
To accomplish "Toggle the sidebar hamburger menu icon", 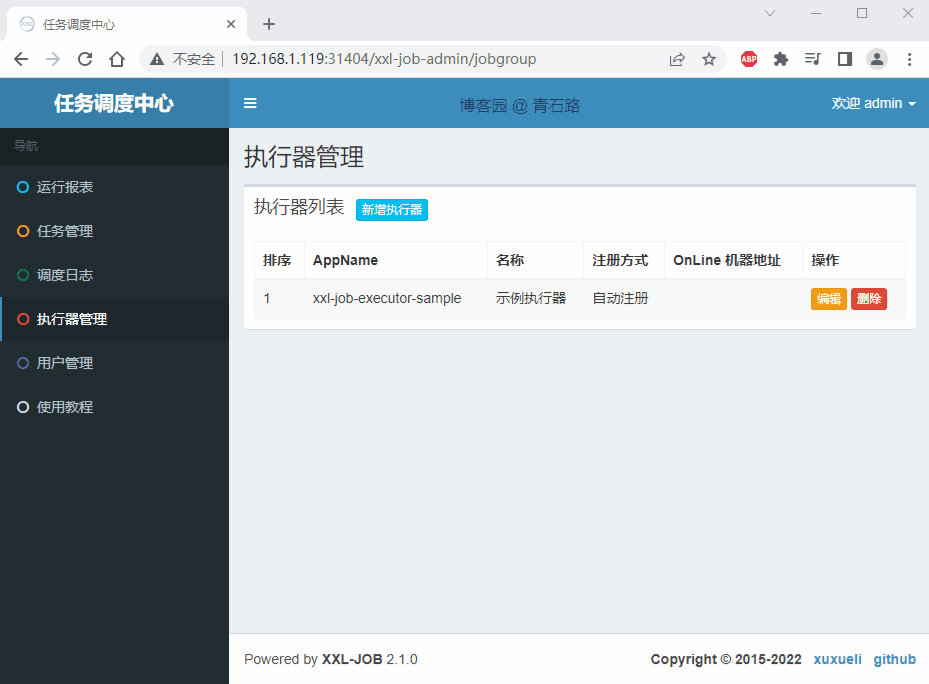I will (250, 103).
